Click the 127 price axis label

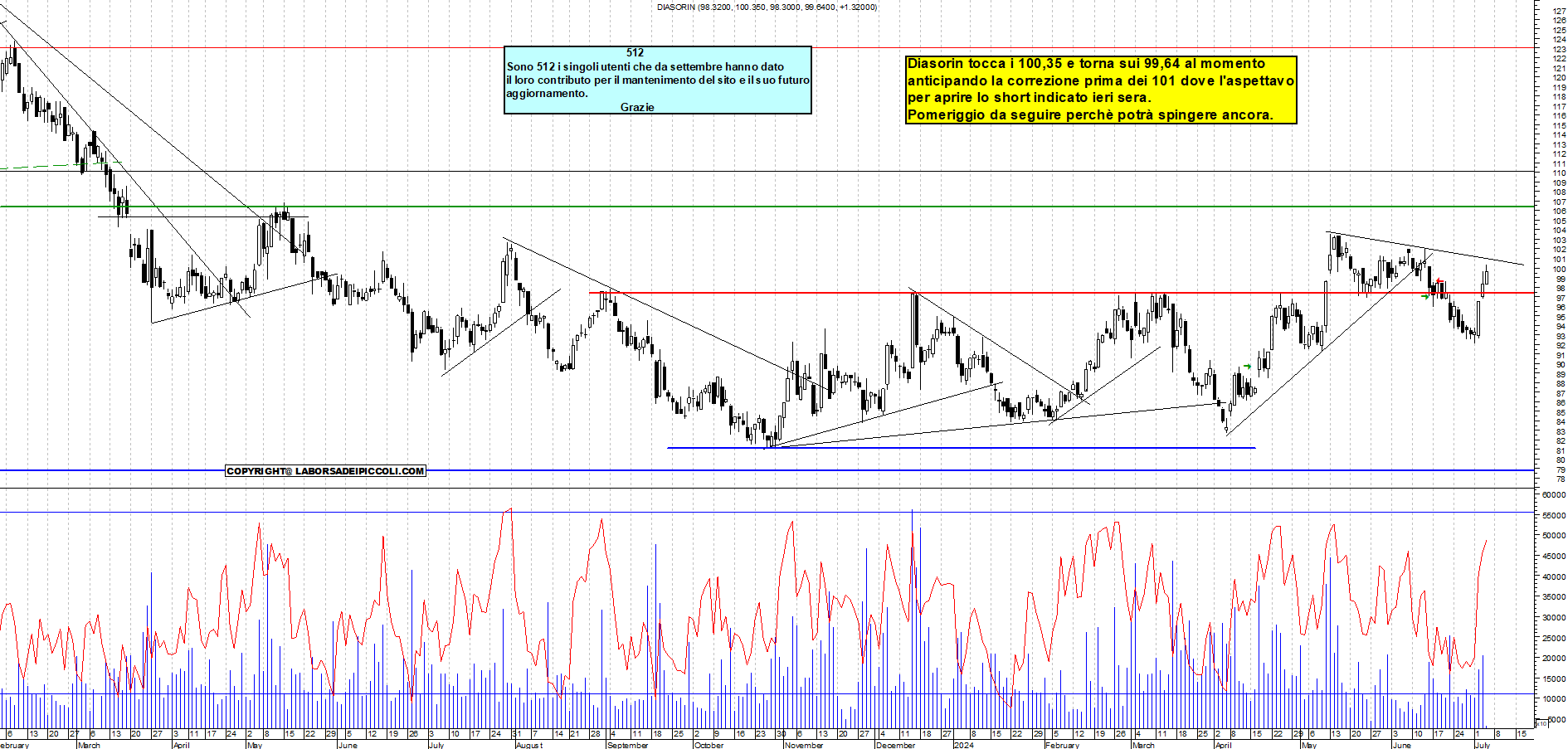click(1560, 12)
